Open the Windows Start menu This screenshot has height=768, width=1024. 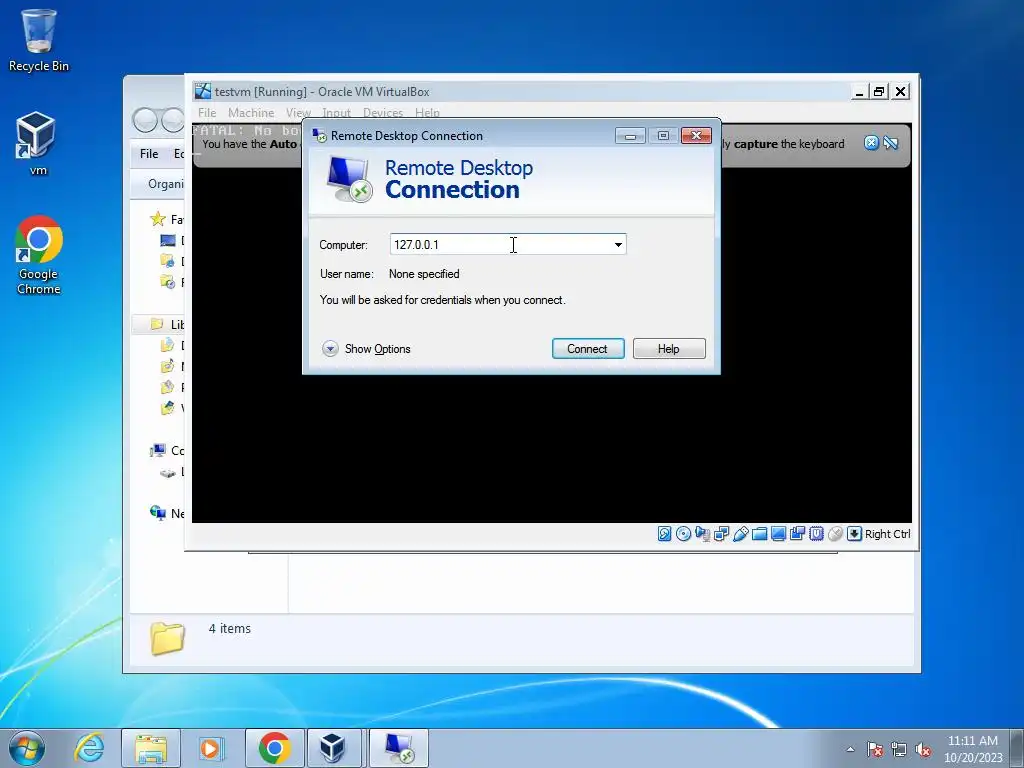pos(27,748)
